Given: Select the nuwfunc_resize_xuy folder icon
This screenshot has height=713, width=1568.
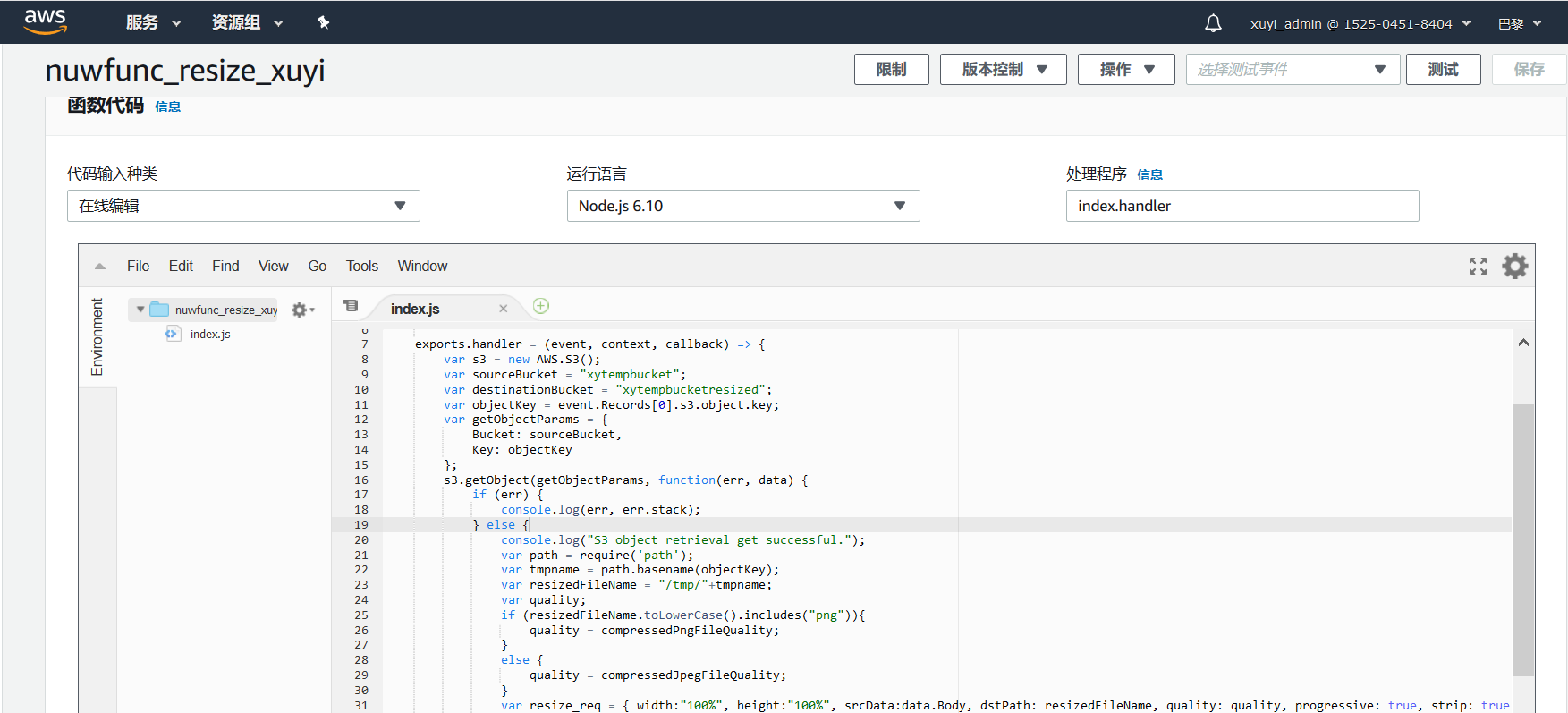Looking at the screenshot, I should 159,310.
